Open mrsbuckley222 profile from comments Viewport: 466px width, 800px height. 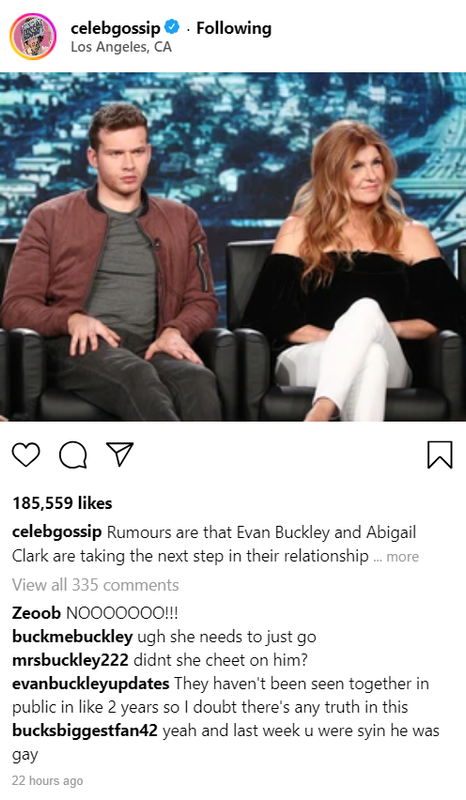[x=70, y=660]
